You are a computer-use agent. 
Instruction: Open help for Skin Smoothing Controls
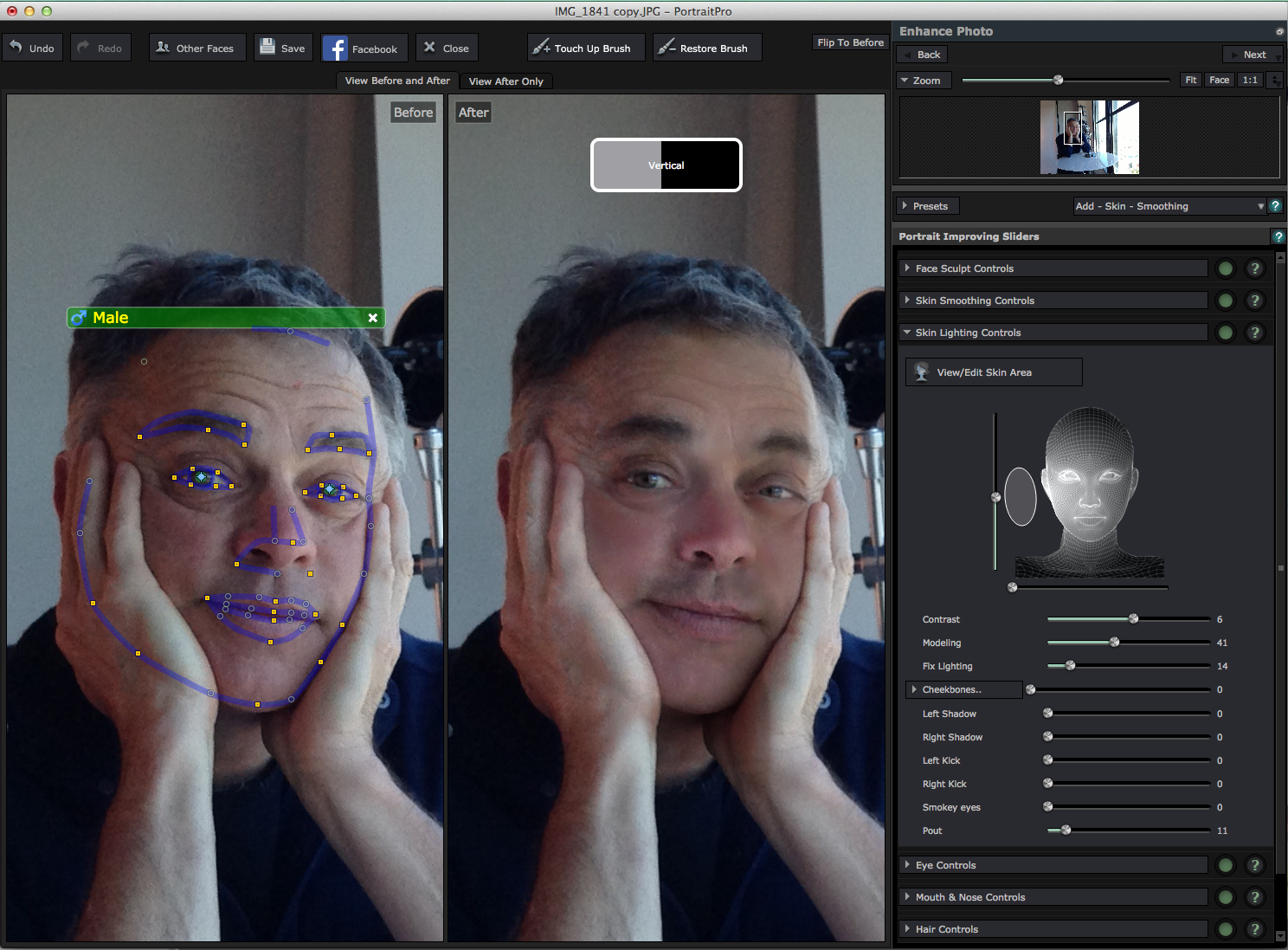[1255, 301]
